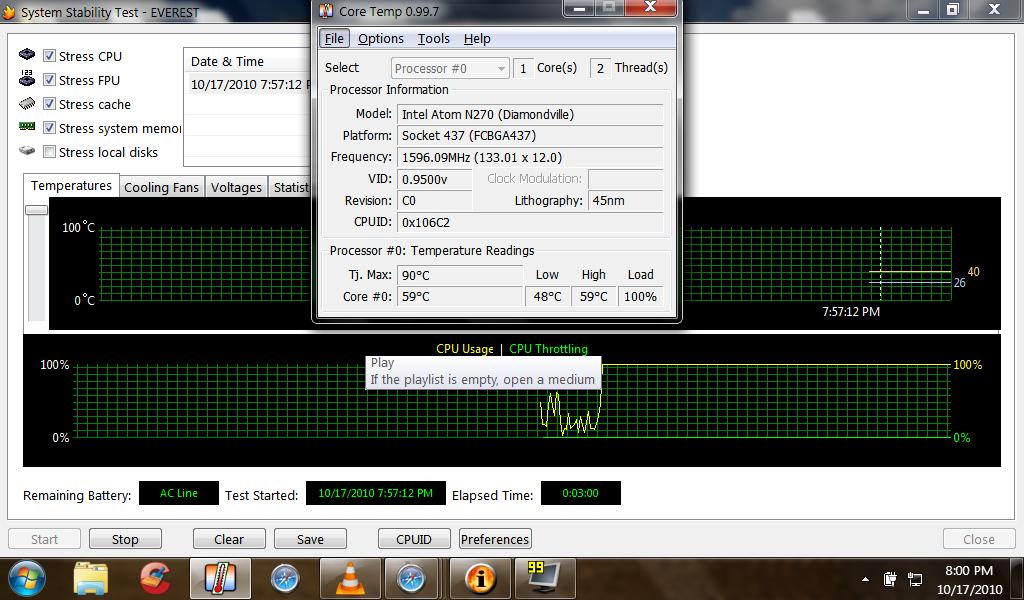This screenshot has height=600, width=1024.
Task: Open Core Temp Options menu
Action: [381, 39]
